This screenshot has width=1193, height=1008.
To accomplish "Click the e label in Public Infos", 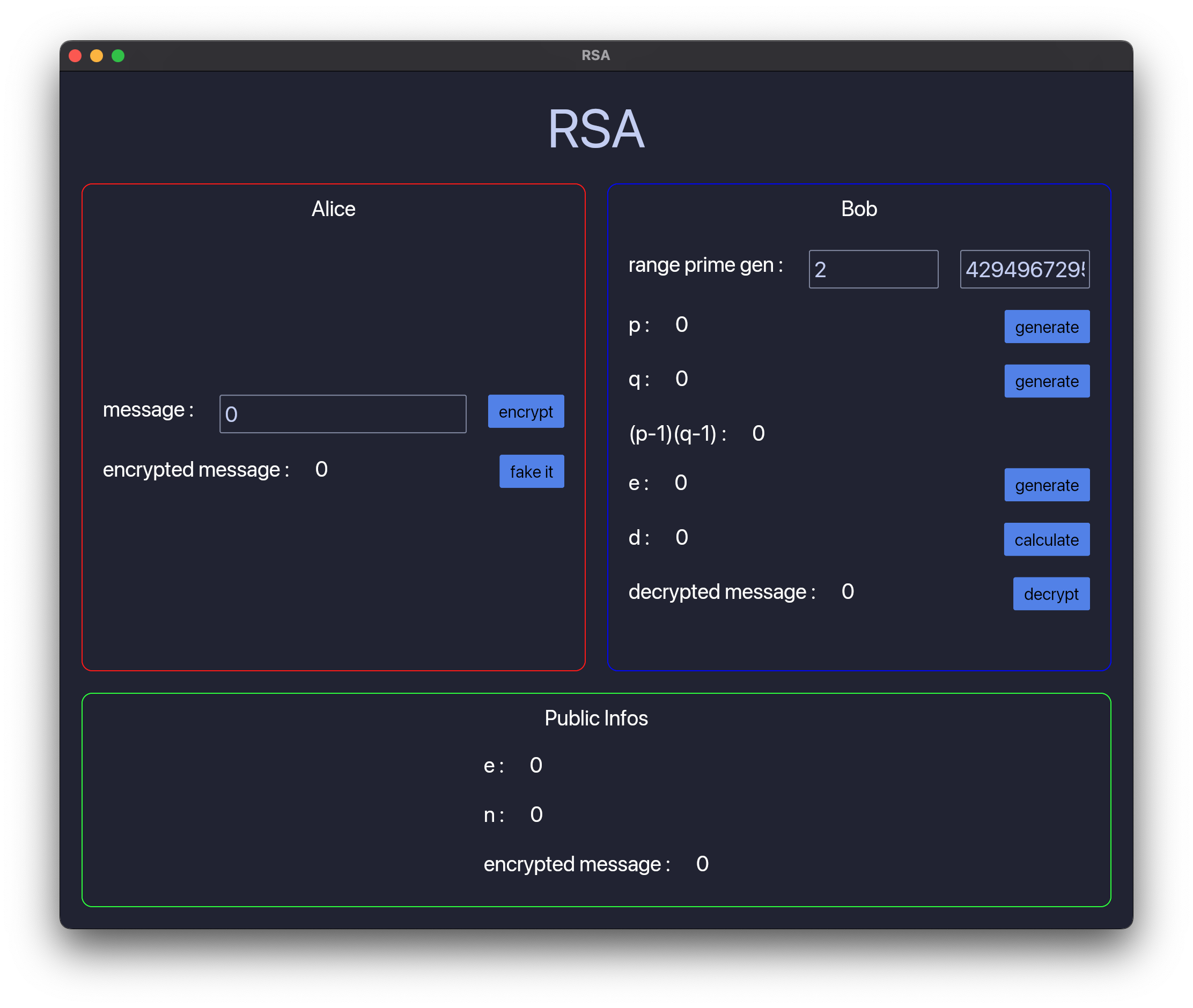I will pos(494,766).
